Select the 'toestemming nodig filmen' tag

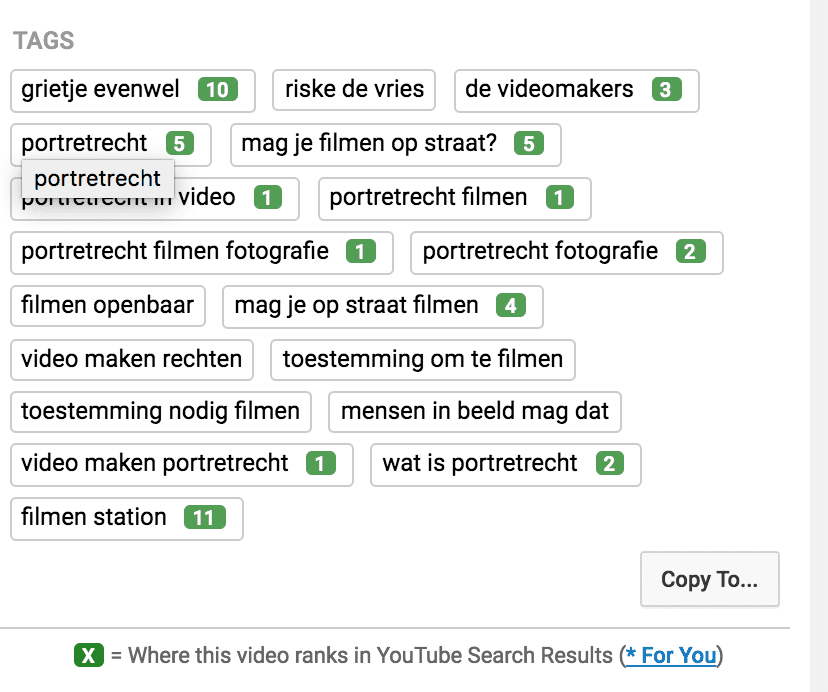(x=161, y=411)
